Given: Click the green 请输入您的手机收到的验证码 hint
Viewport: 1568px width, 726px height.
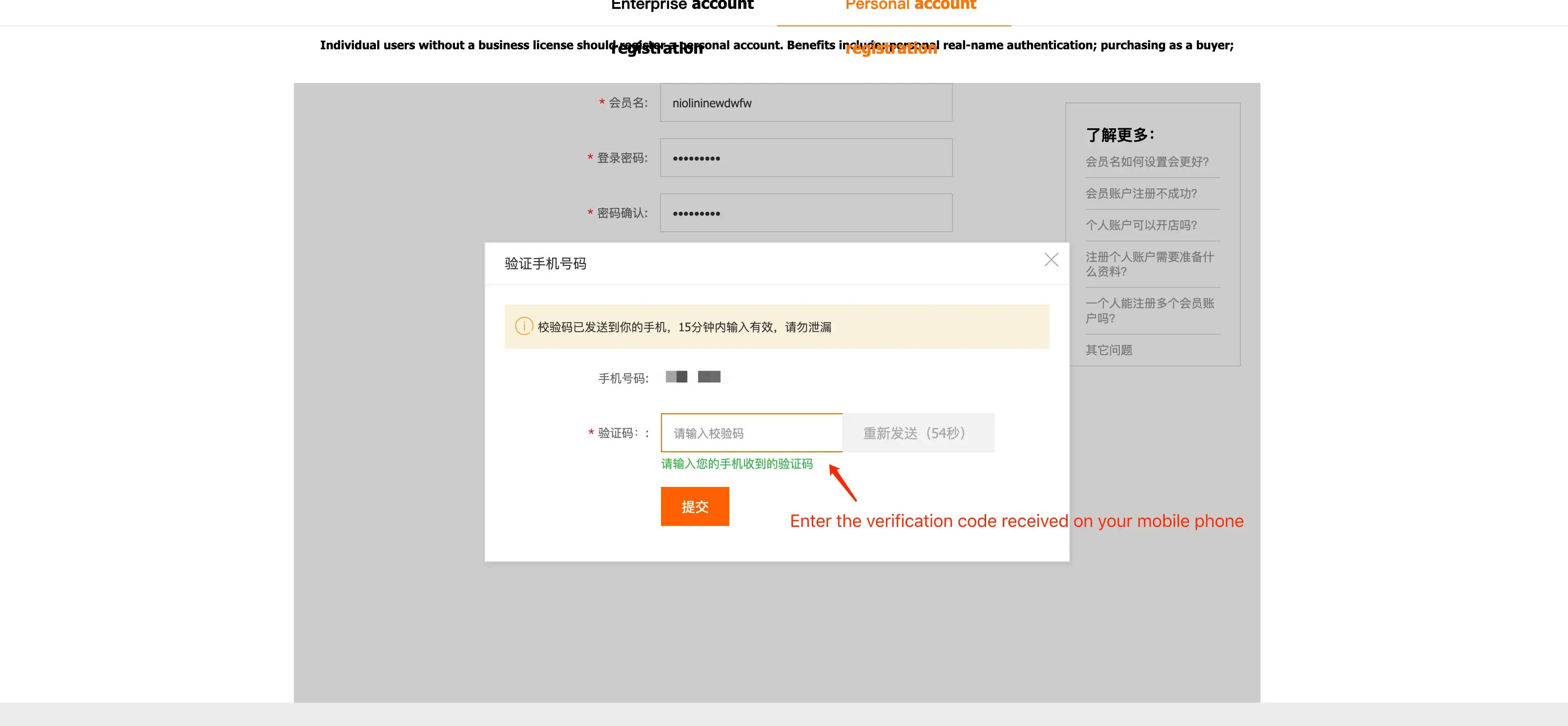Looking at the screenshot, I should [737, 464].
